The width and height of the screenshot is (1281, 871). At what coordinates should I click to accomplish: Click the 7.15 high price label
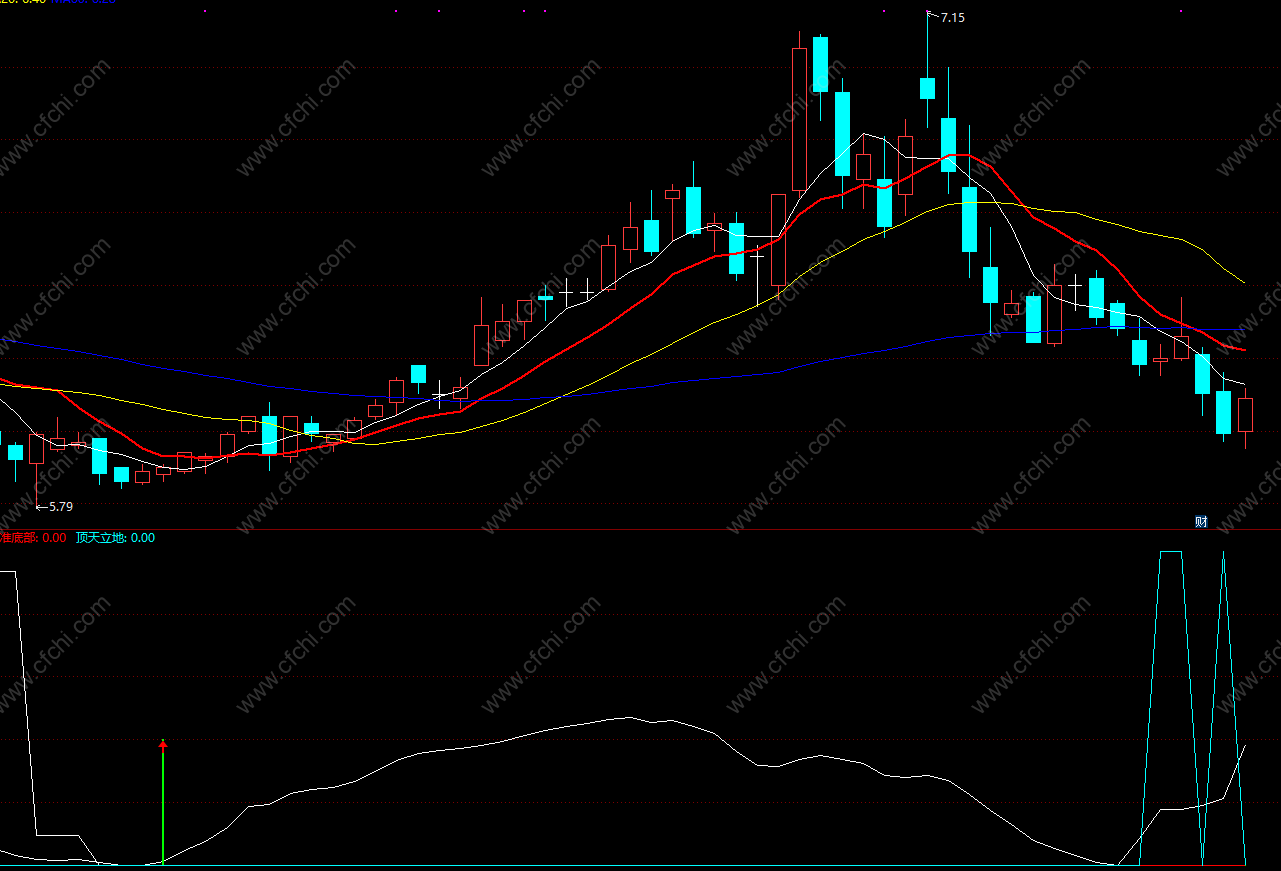click(x=952, y=17)
